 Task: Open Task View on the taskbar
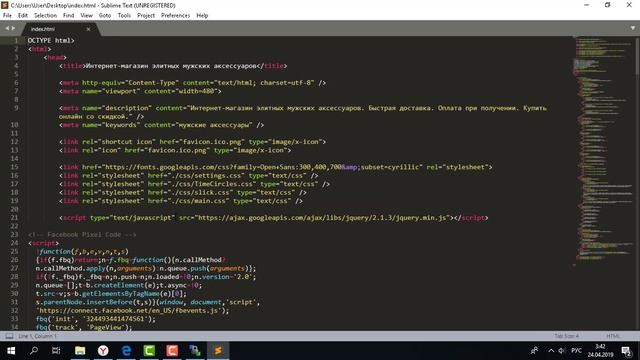click(x=56, y=351)
